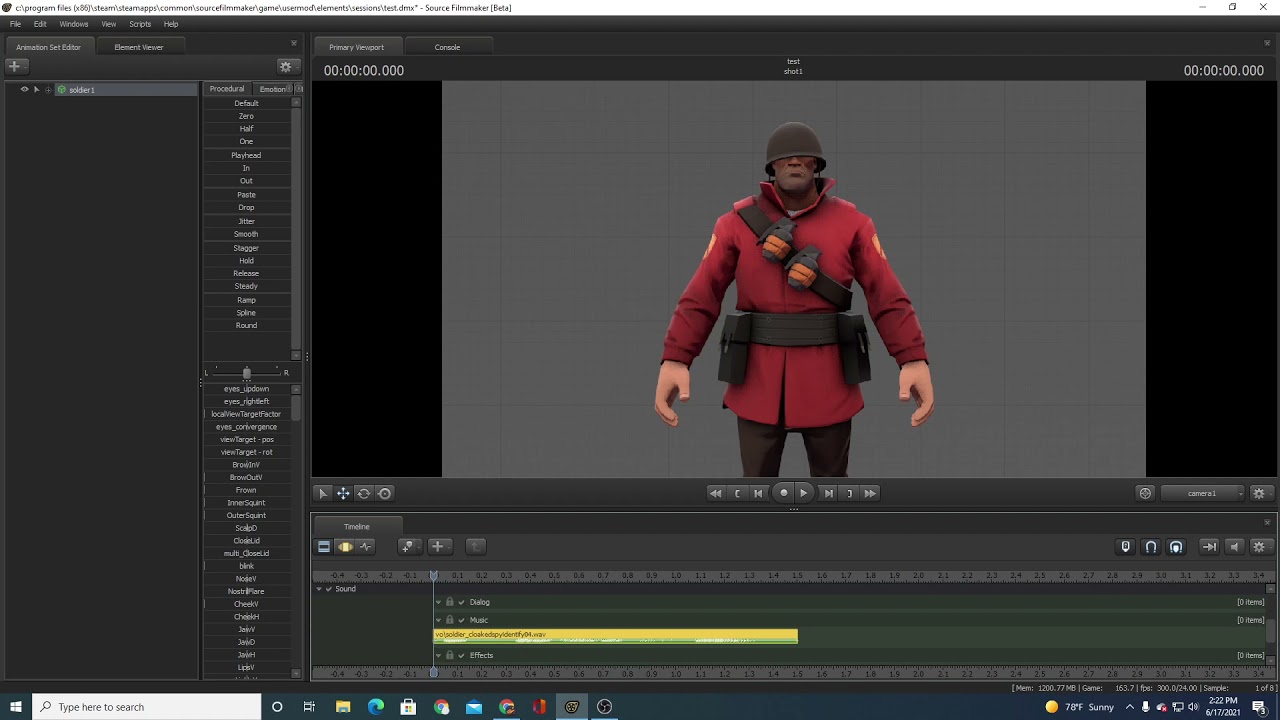Toggle the Effects track lock

click(449, 655)
